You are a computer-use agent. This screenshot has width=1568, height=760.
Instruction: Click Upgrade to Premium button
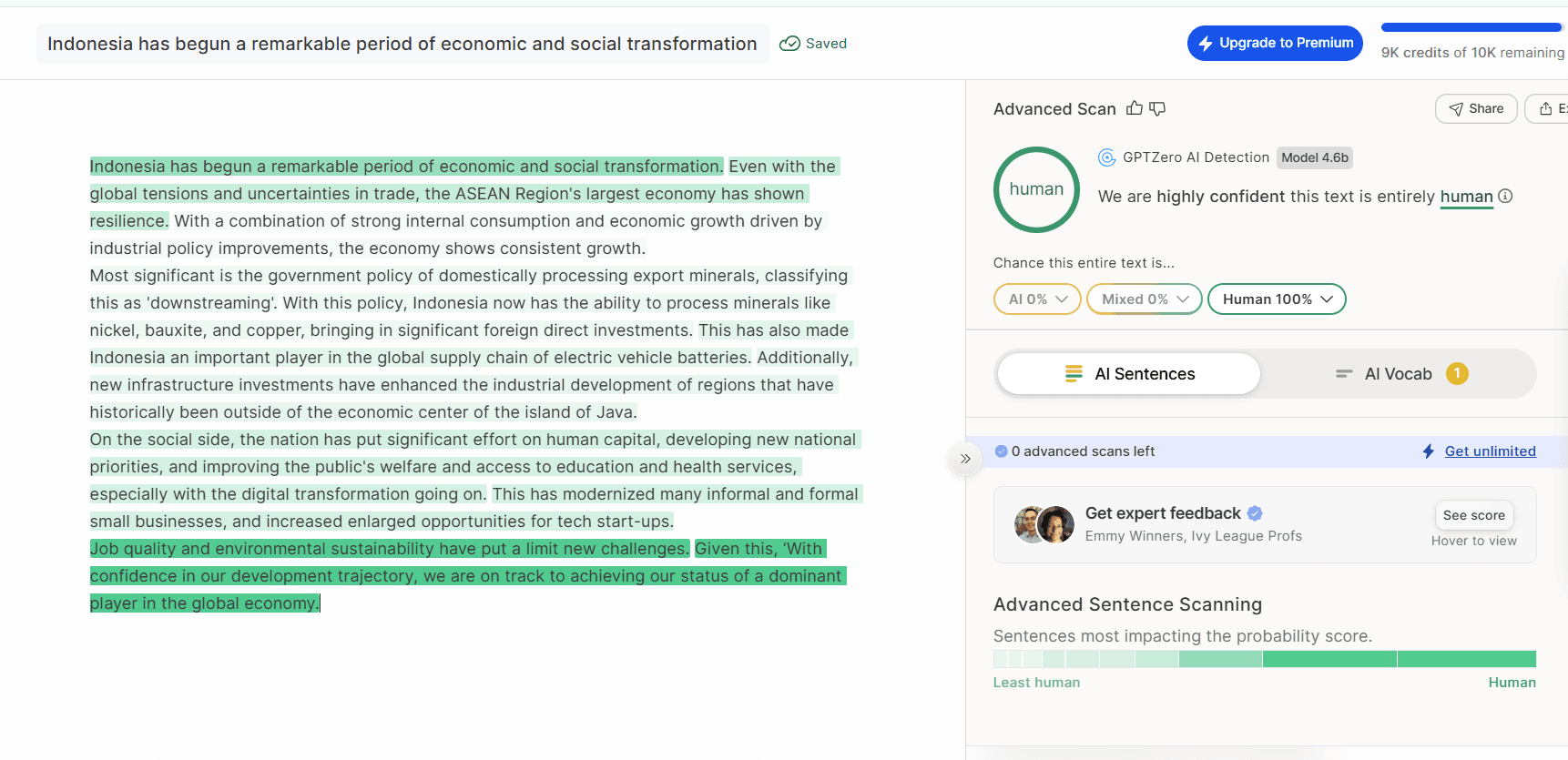coord(1275,43)
